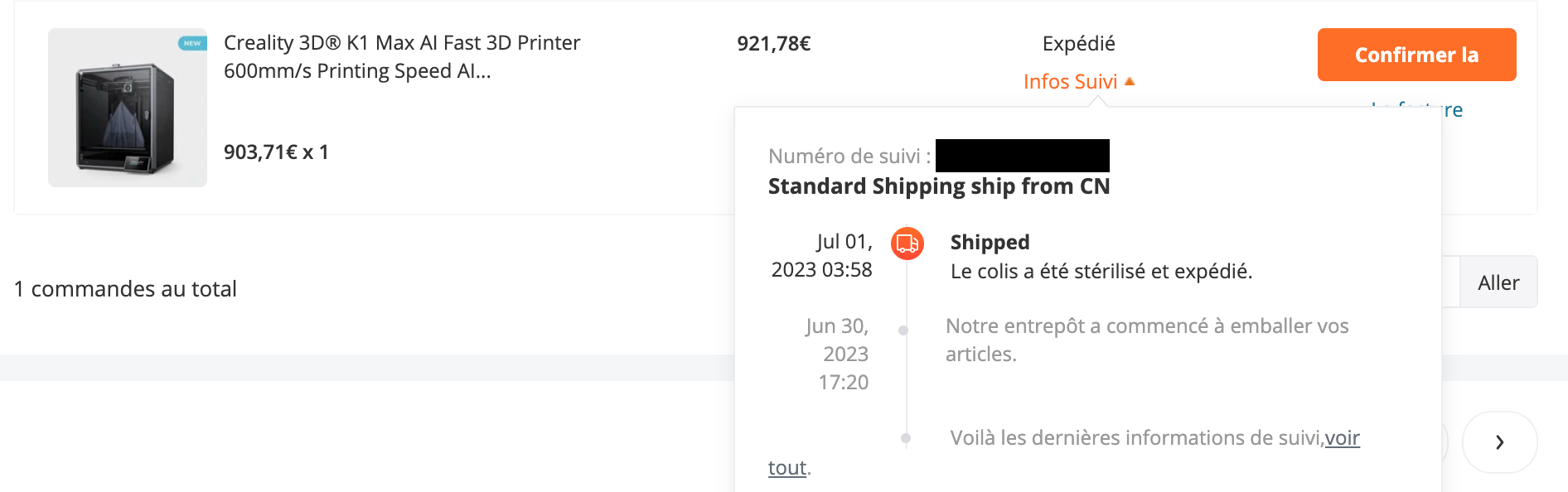This screenshot has height=492, width=1568.
Task: Open the voir tout tracking link
Action: click(x=1342, y=438)
